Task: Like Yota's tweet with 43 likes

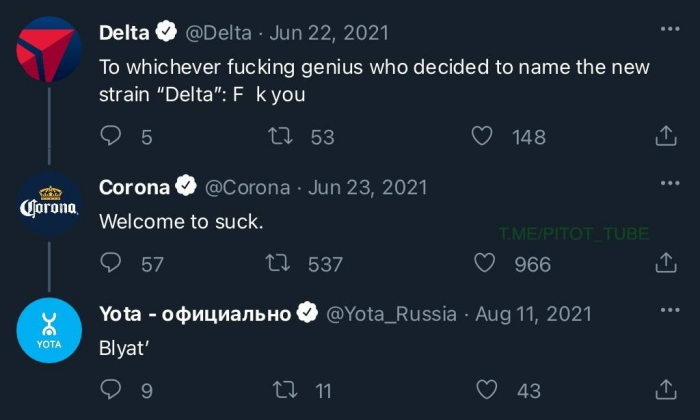Action: 487,390
